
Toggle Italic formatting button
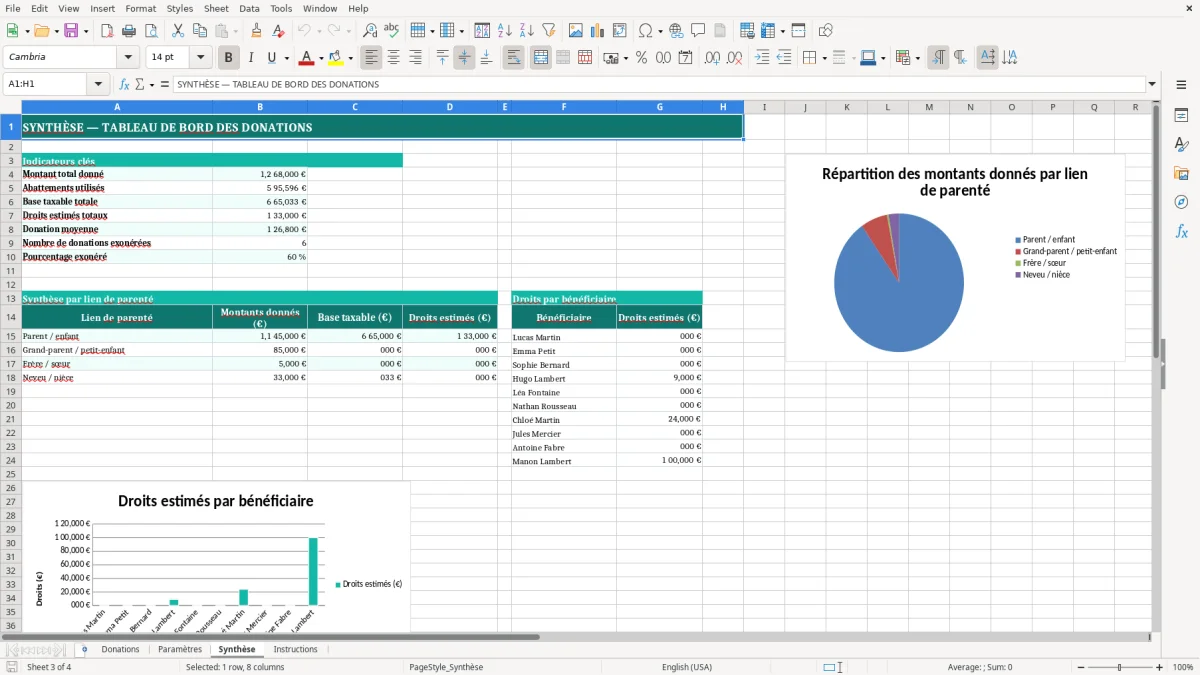250,58
